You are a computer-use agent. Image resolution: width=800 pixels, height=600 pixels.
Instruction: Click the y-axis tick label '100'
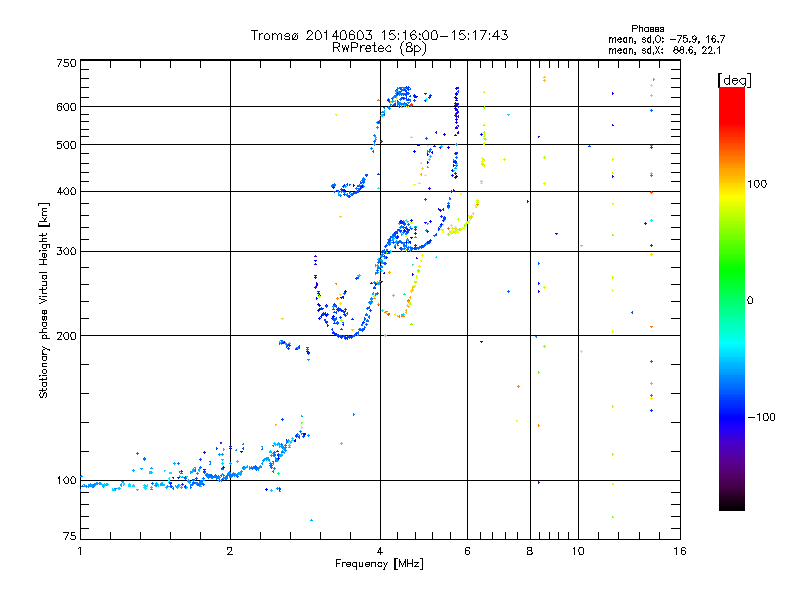(x=67, y=480)
